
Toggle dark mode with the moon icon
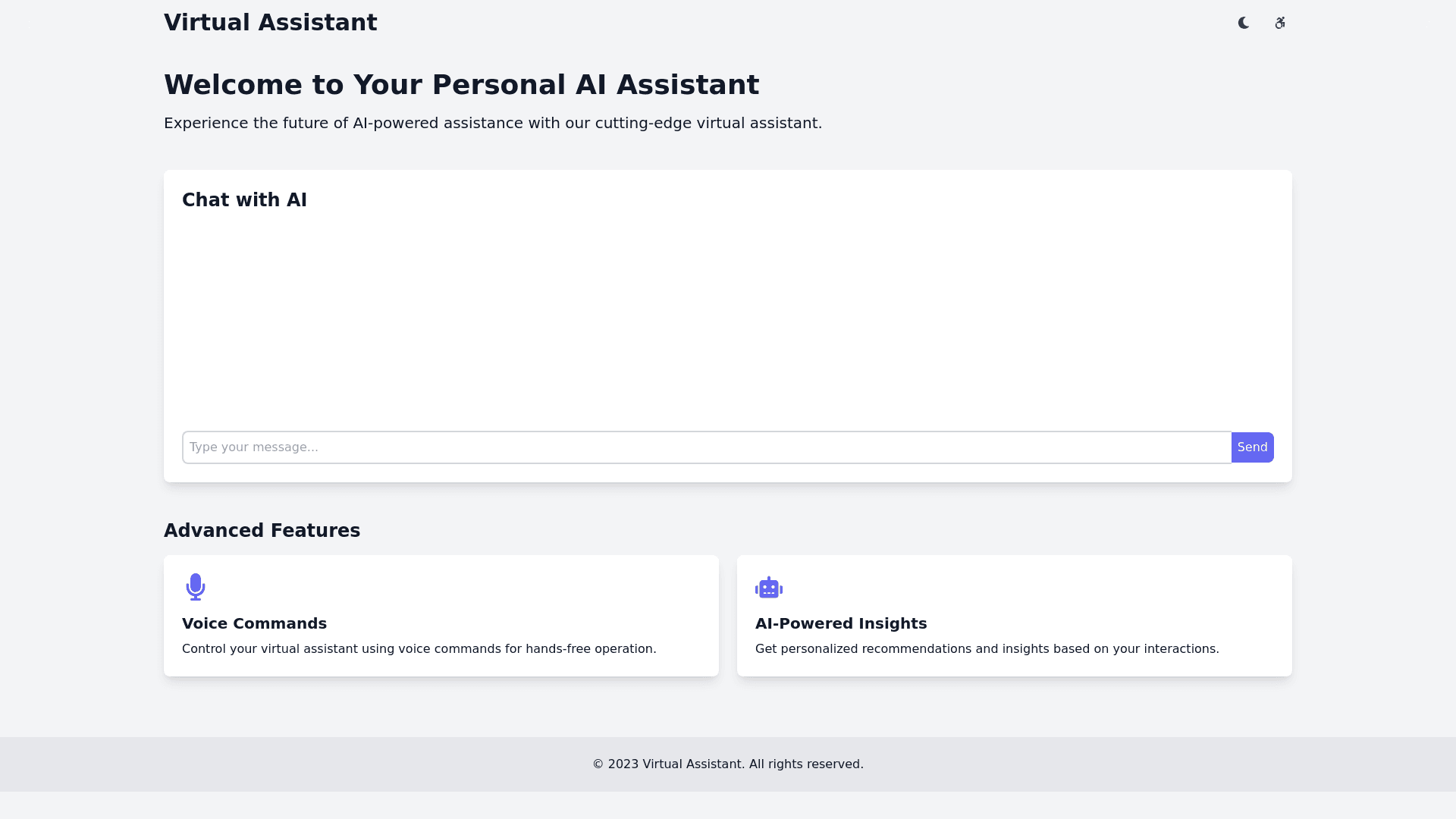coord(1244,23)
